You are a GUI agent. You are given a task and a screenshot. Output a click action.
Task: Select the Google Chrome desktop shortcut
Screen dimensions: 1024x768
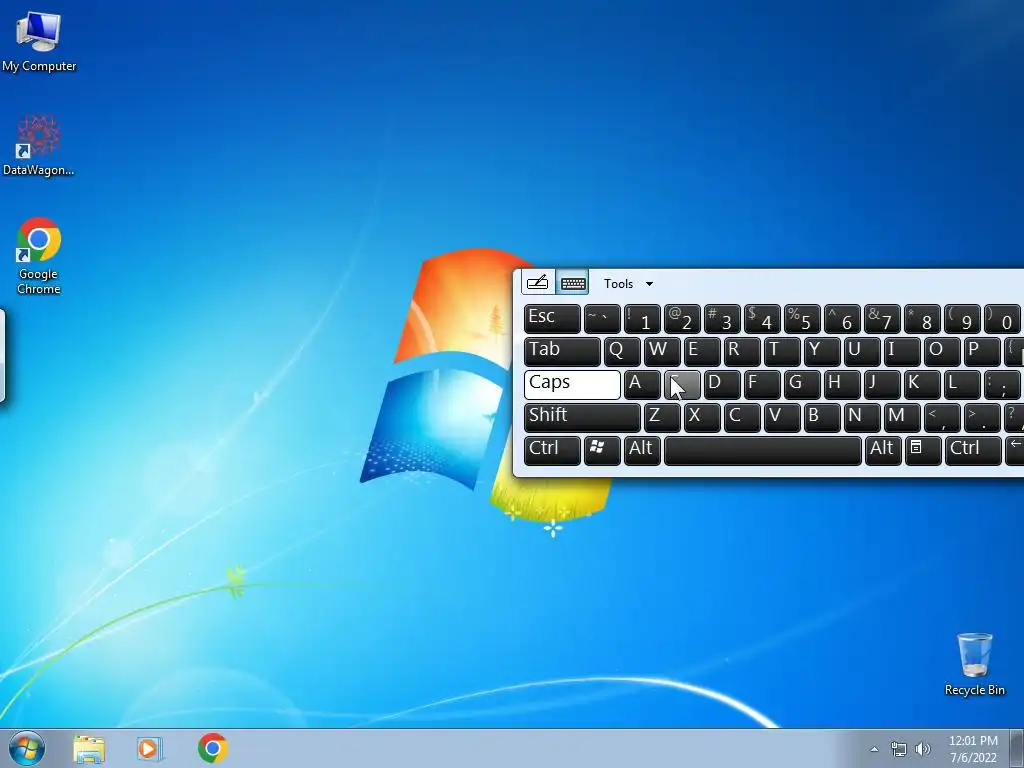[39, 256]
